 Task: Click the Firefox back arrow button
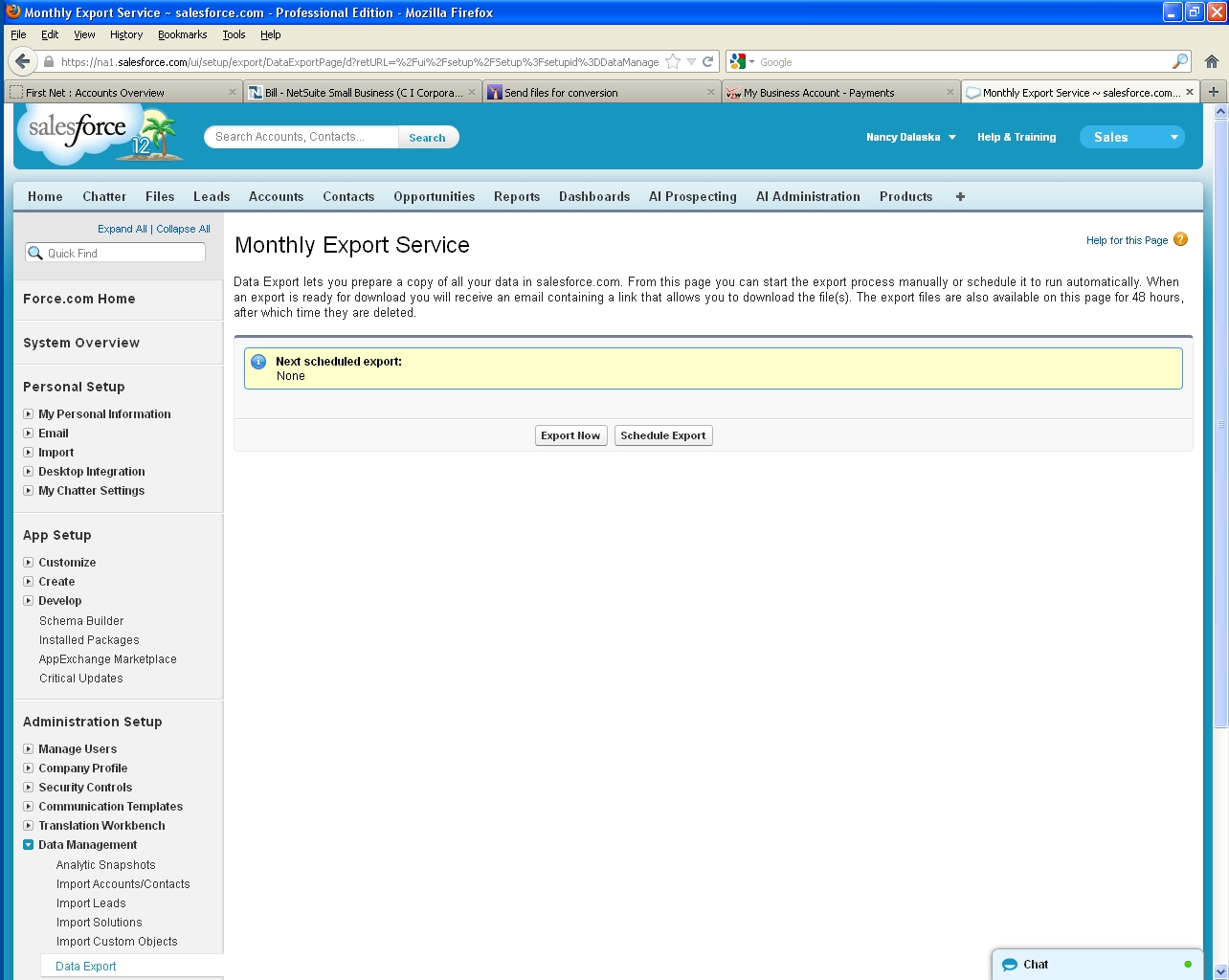[x=22, y=61]
